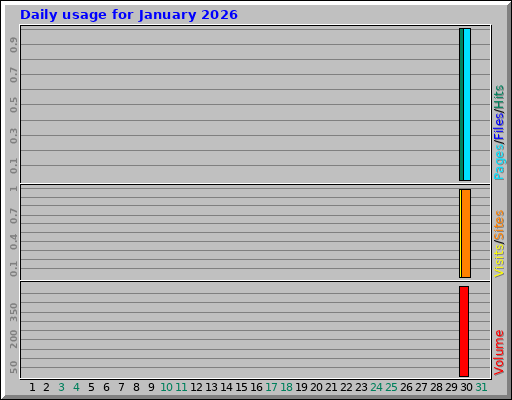512x400 pixels.
Task: Click day 3 on the x-axis
Action: point(61,387)
